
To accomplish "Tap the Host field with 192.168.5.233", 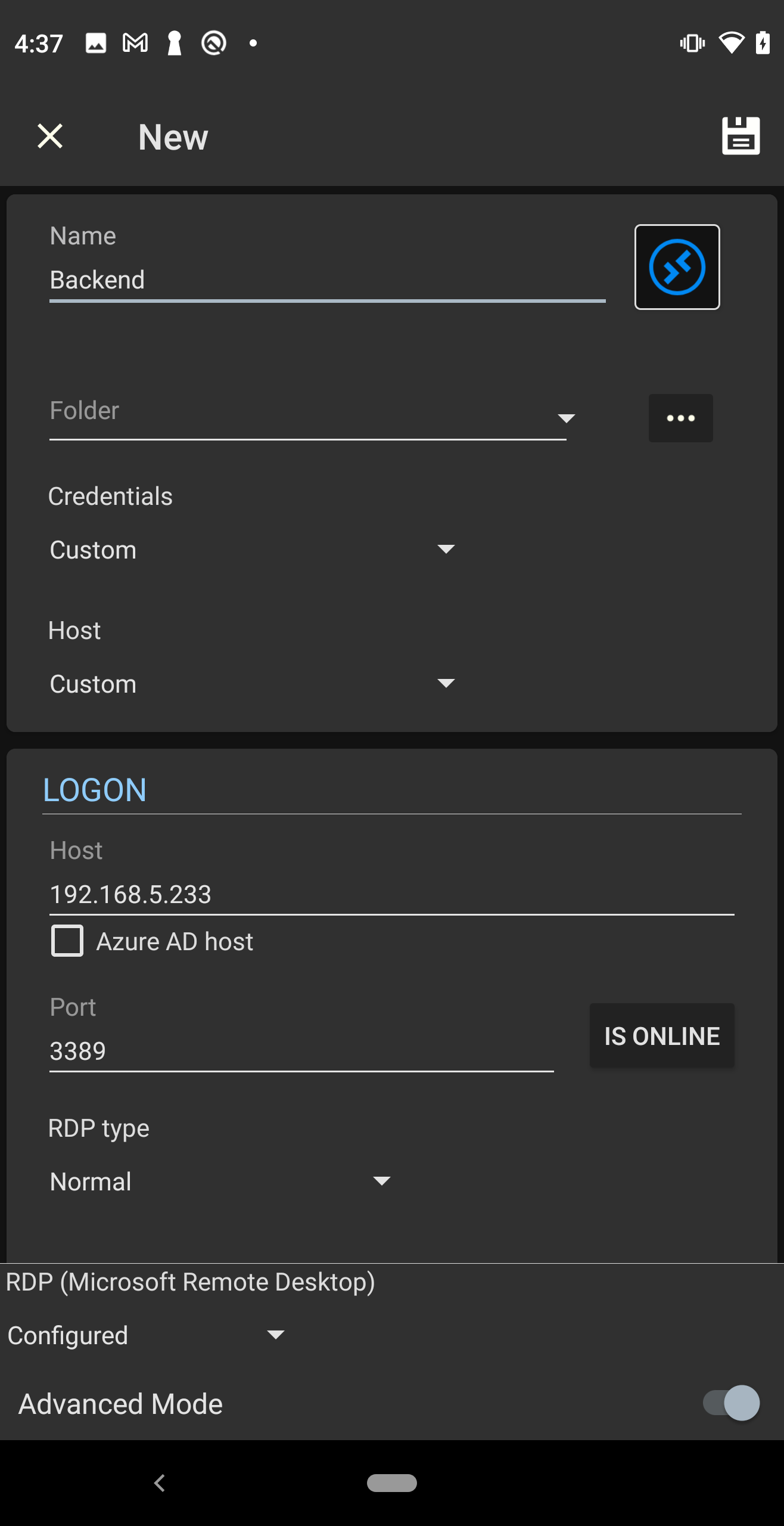I will (x=391, y=894).
